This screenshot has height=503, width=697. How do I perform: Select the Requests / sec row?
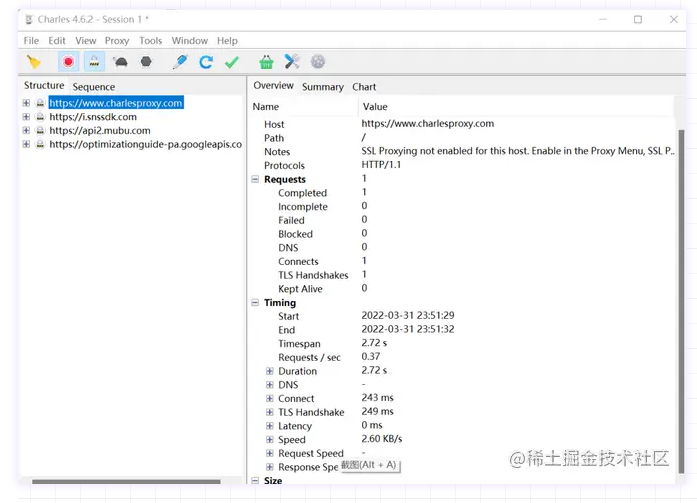[x=462, y=357]
